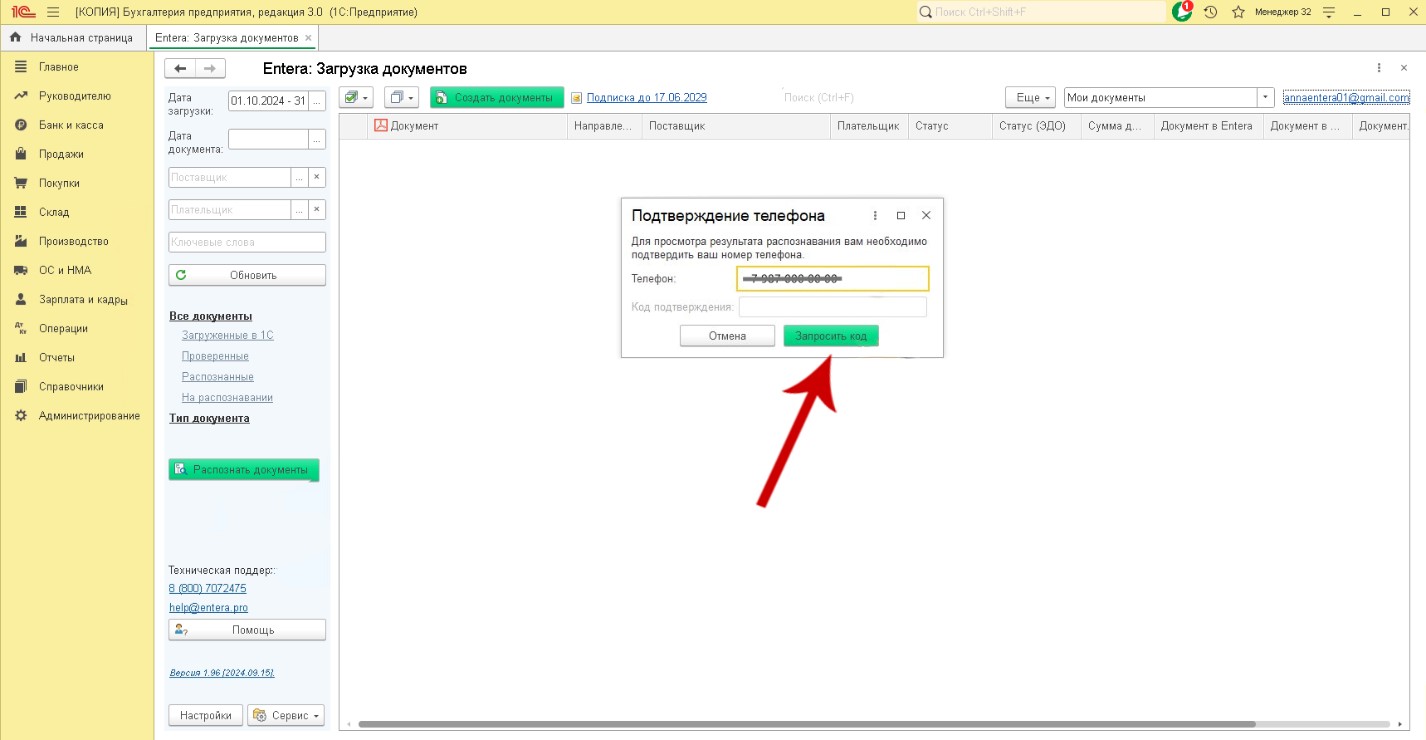Expand the Сервис dropdown button
Image resolution: width=1426 pixels, height=740 pixels.
pyautogui.click(x=286, y=715)
